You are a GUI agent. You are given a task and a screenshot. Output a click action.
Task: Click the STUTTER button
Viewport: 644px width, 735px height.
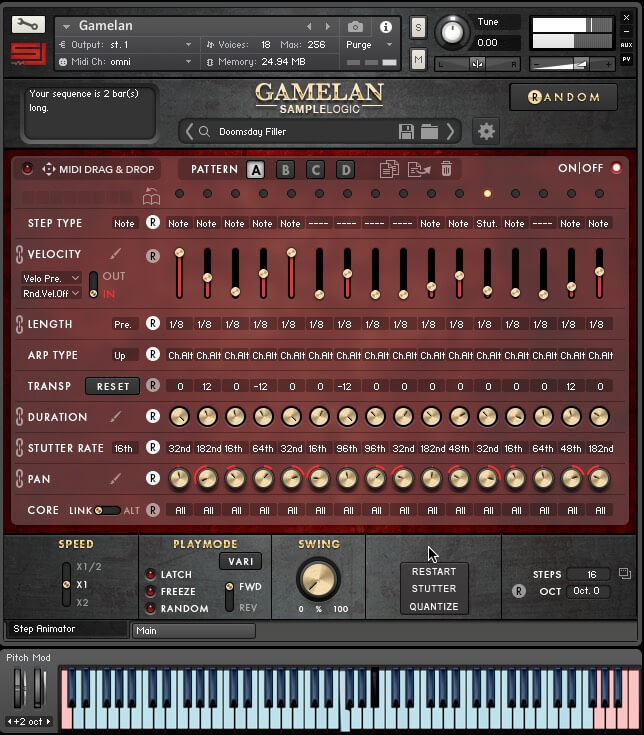coord(434,589)
